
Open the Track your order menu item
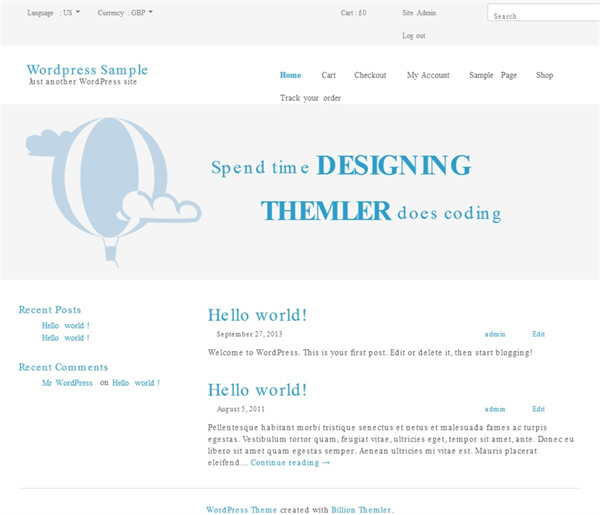click(310, 98)
